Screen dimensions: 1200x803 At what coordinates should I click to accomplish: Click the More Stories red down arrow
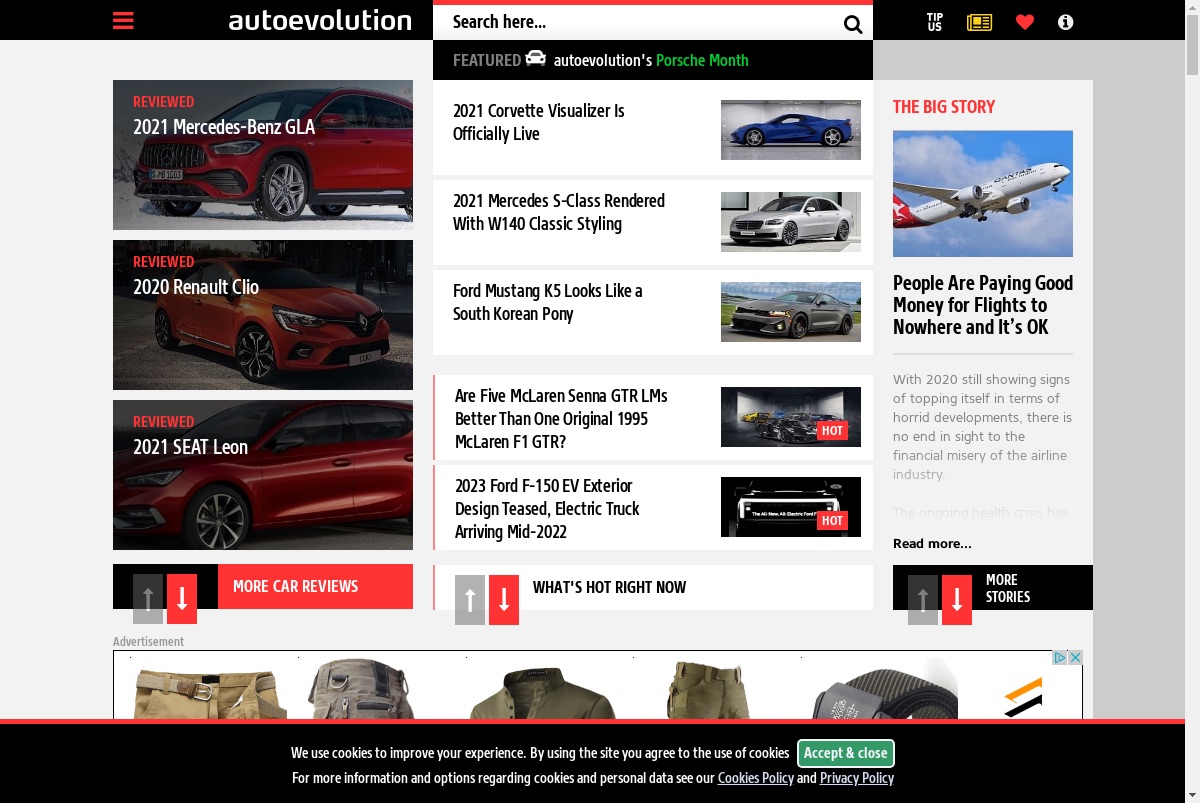957,599
